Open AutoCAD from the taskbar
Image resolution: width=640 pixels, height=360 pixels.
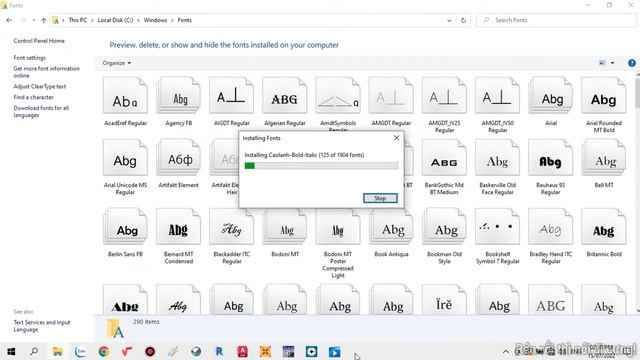(242, 351)
